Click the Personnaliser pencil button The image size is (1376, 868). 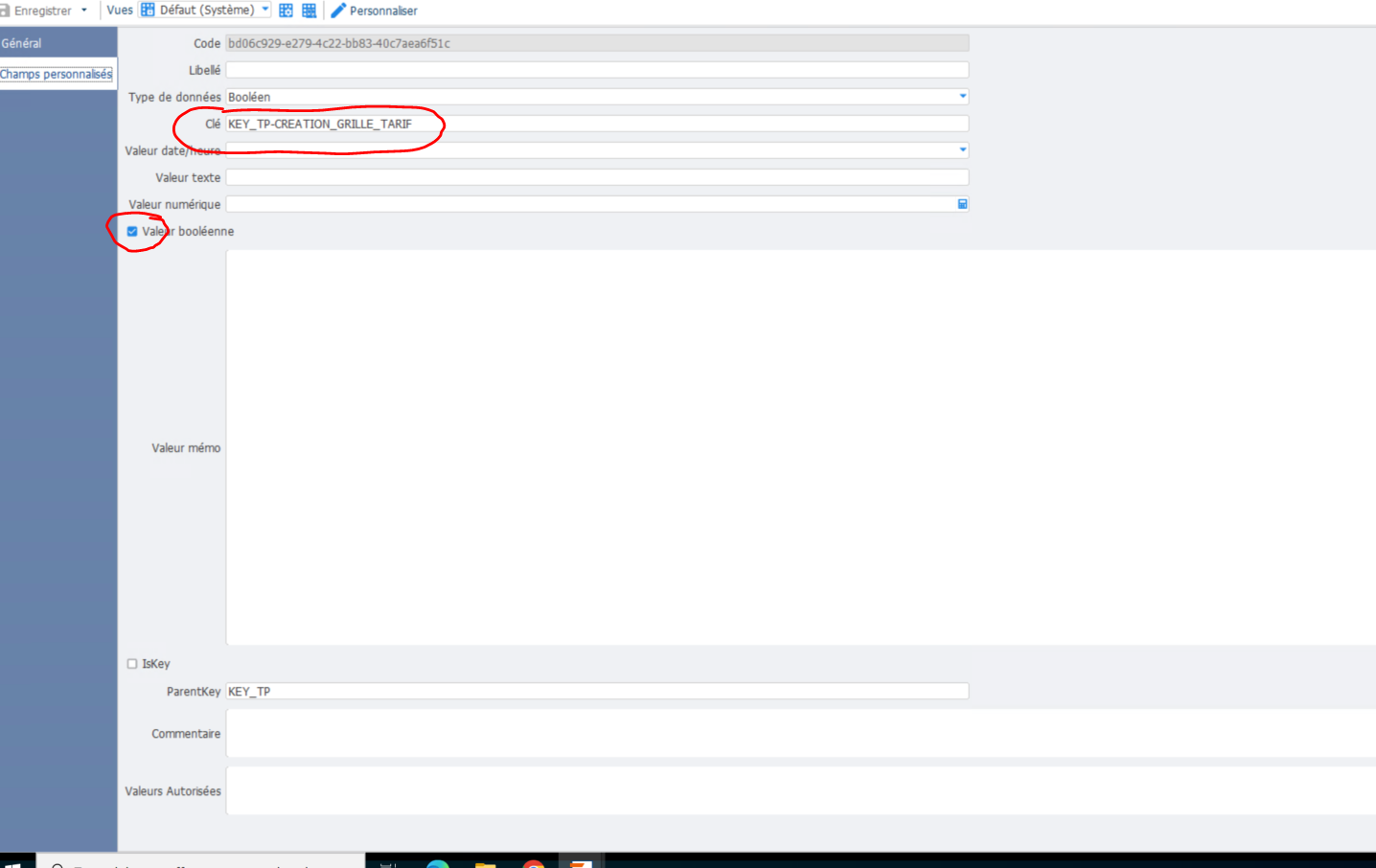point(374,11)
